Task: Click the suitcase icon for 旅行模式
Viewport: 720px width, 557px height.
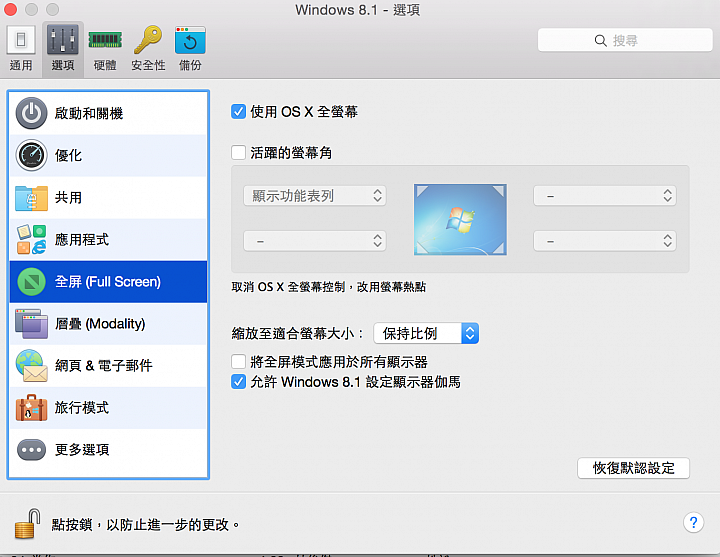Action: coord(31,408)
